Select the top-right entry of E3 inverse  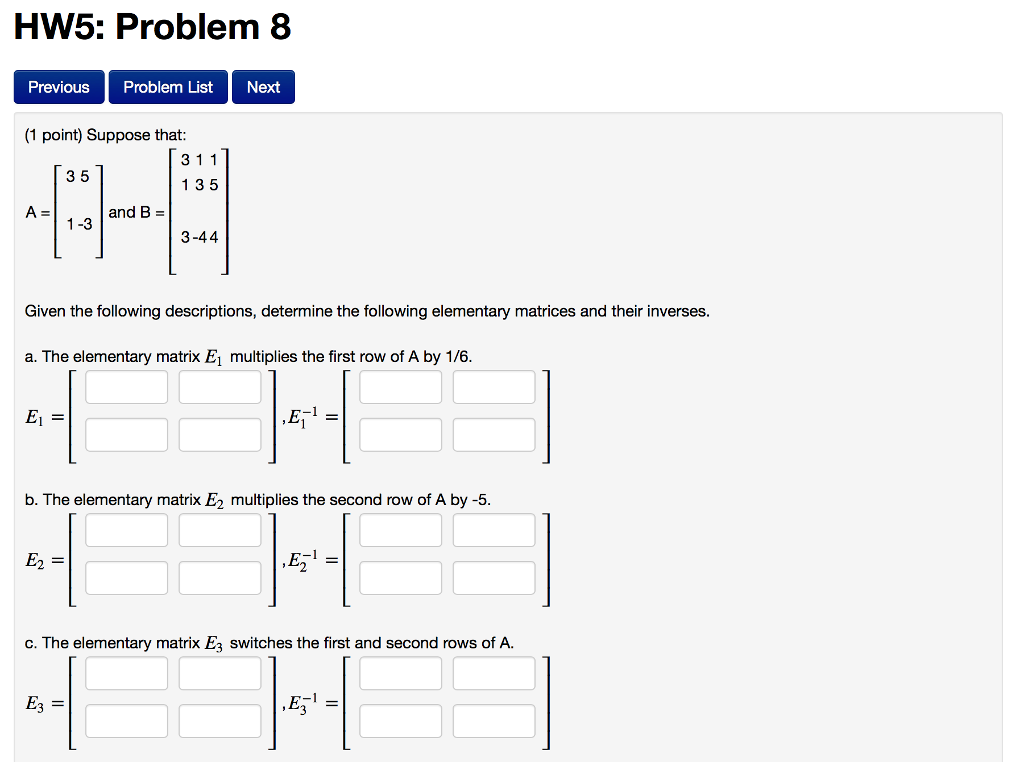pos(493,673)
